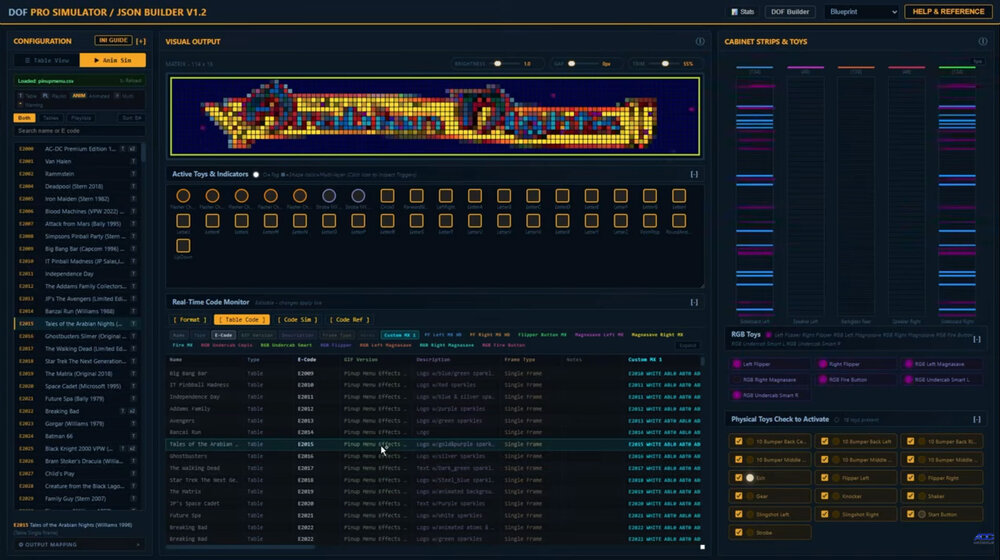This screenshot has width=1000, height=560.
Task: Uncheck the Start Button toy checkbox
Action: coord(910,514)
